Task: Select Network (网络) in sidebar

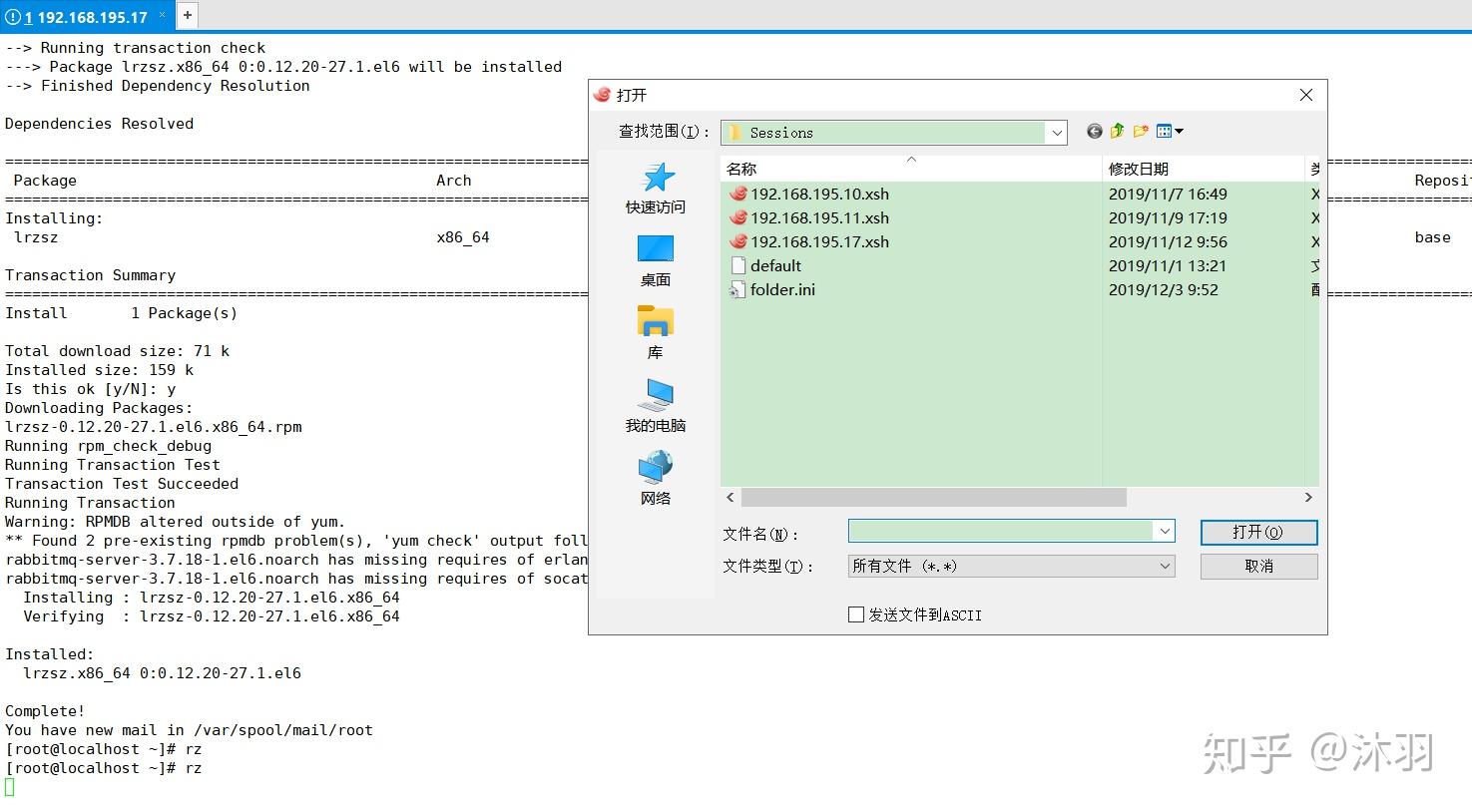Action: [x=656, y=479]
